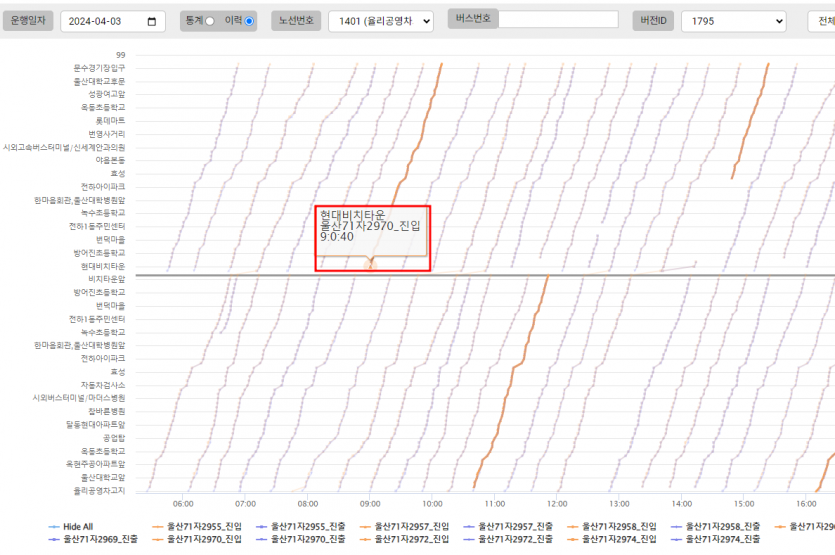Select the 이력 radio button
Viewport: 835px width, 555px height.
pos(249,21)
